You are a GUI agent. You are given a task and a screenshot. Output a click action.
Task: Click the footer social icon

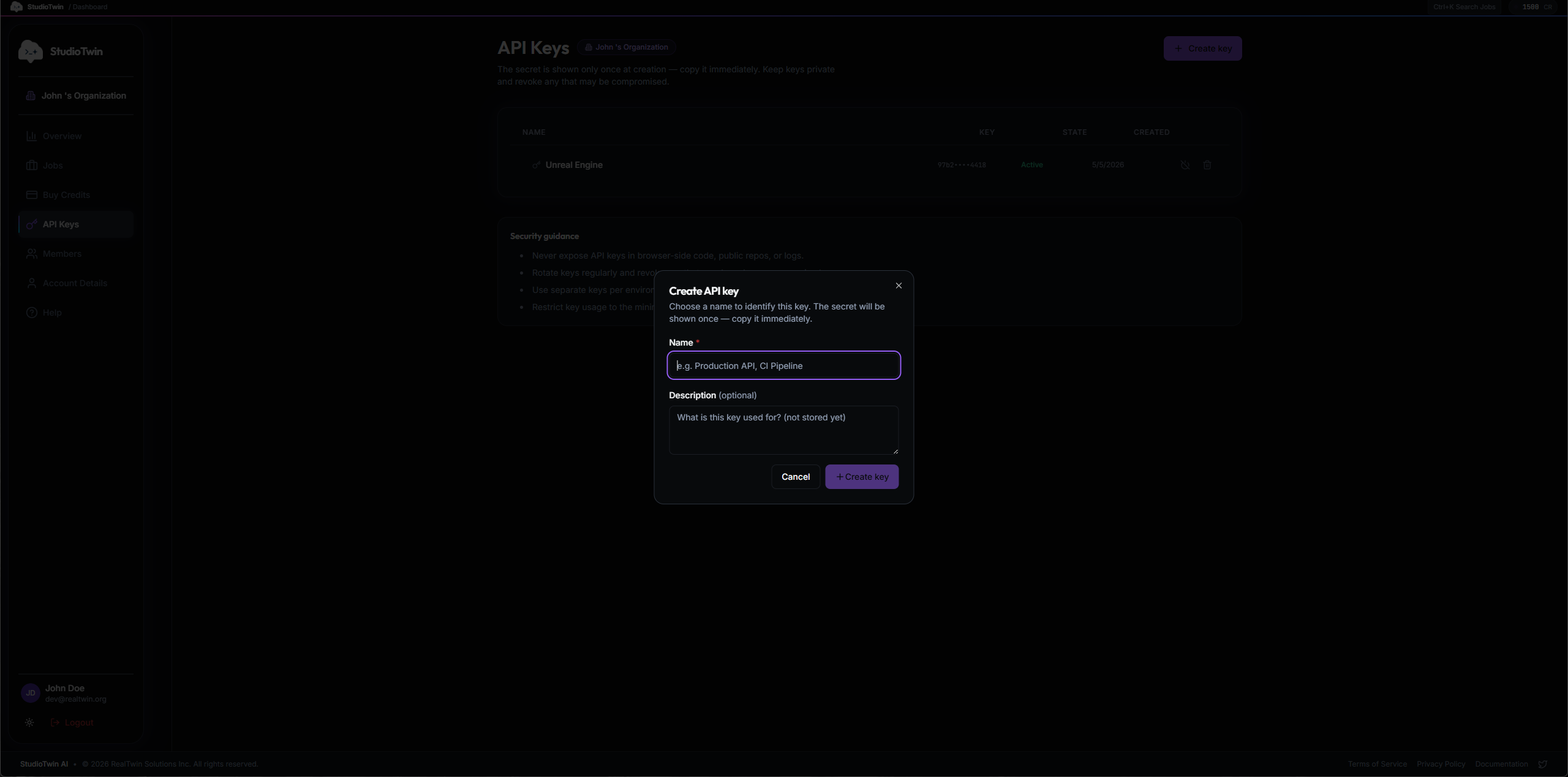[x=1543, y=764]
